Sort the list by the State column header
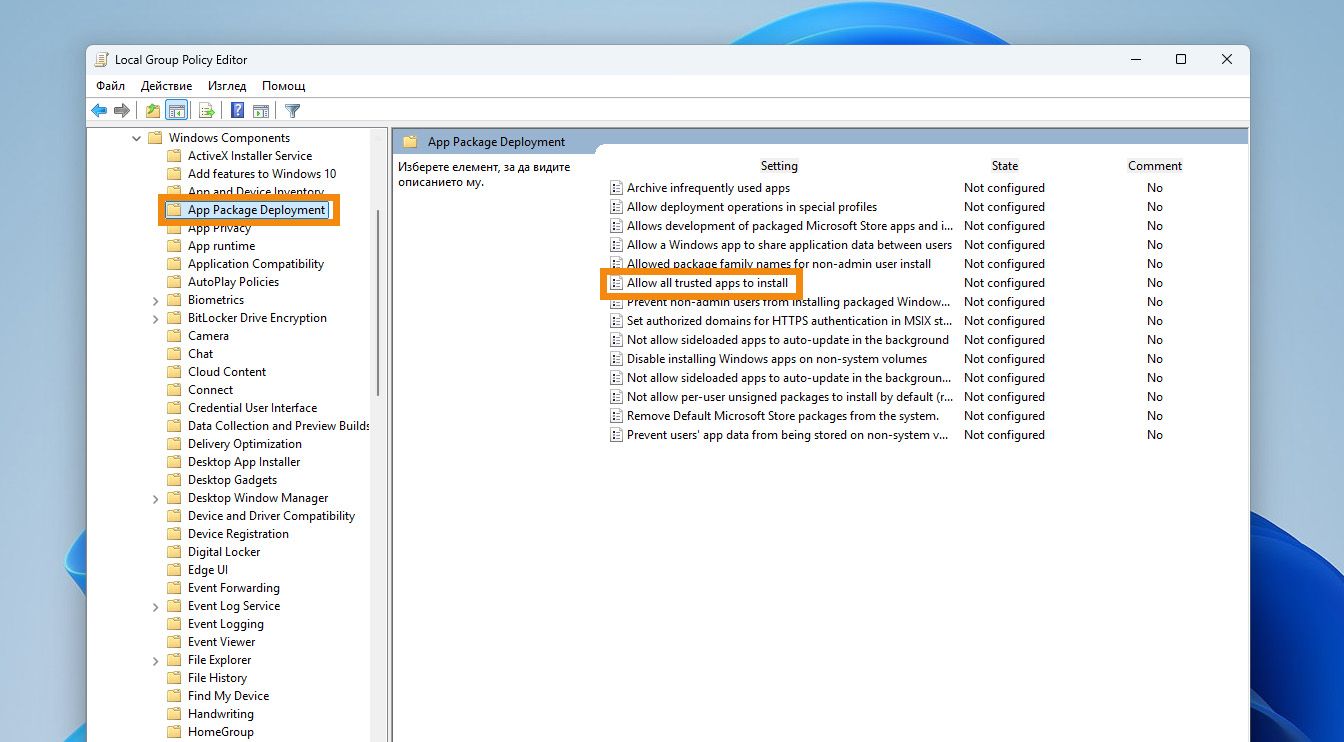The image size is (1344, 742). coord(1005,166)
